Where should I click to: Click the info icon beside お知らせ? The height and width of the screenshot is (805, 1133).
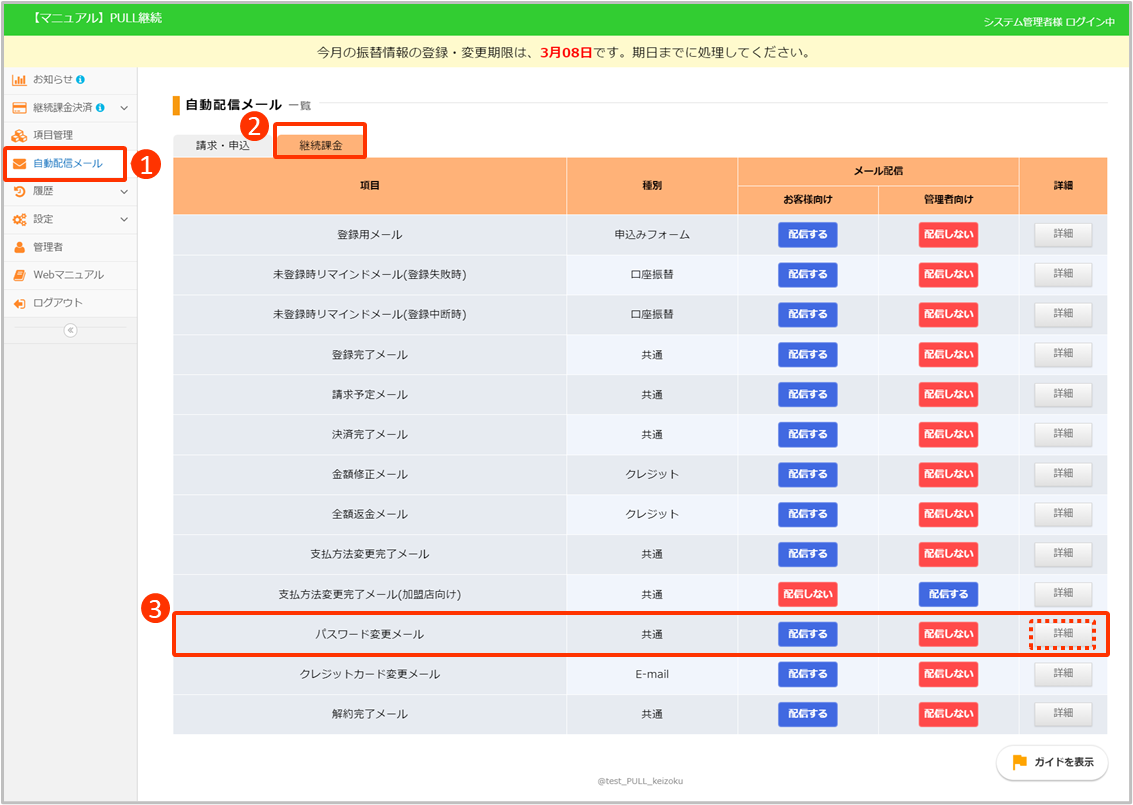[x=80, y=79]
